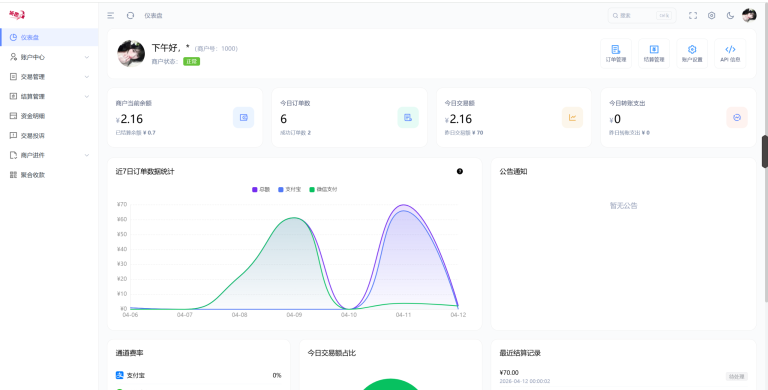The width and height of the screenshot is (768, 390).
Task: Click the refresh page icon in the header
Action: pyautogui.click(x=130, y=16)
